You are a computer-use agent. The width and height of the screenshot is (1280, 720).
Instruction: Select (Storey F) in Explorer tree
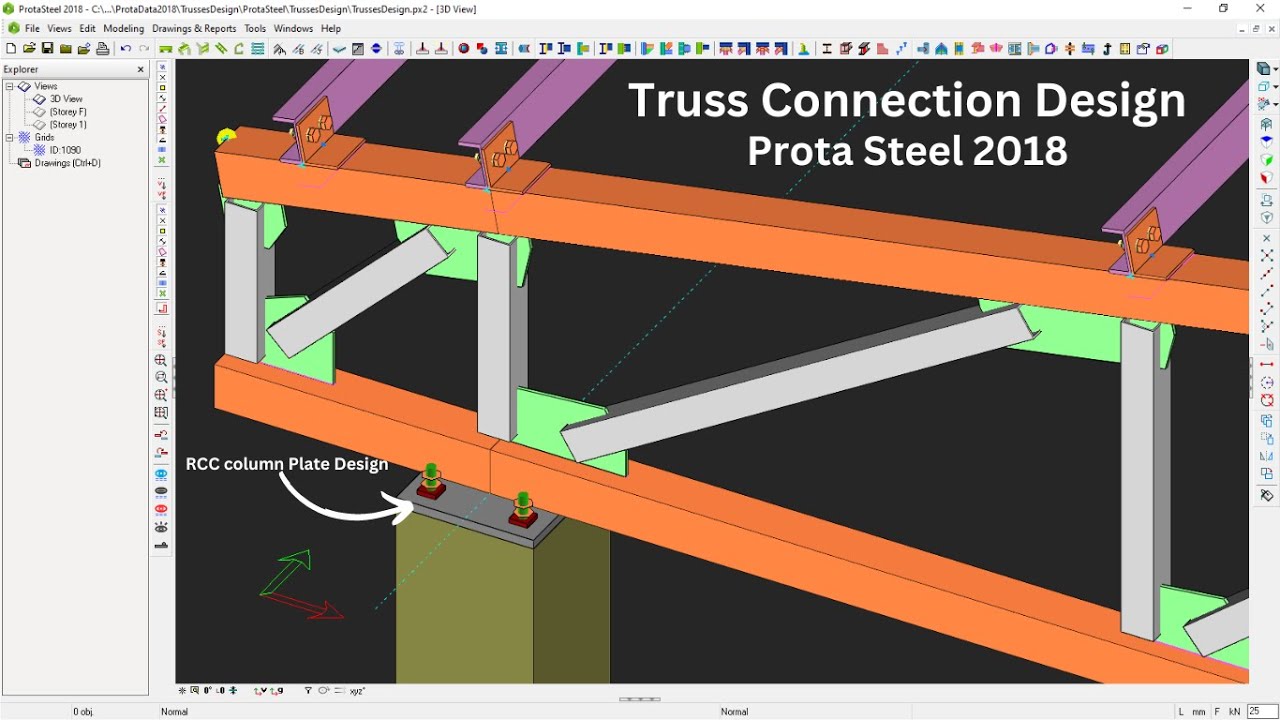pos(68,112)
